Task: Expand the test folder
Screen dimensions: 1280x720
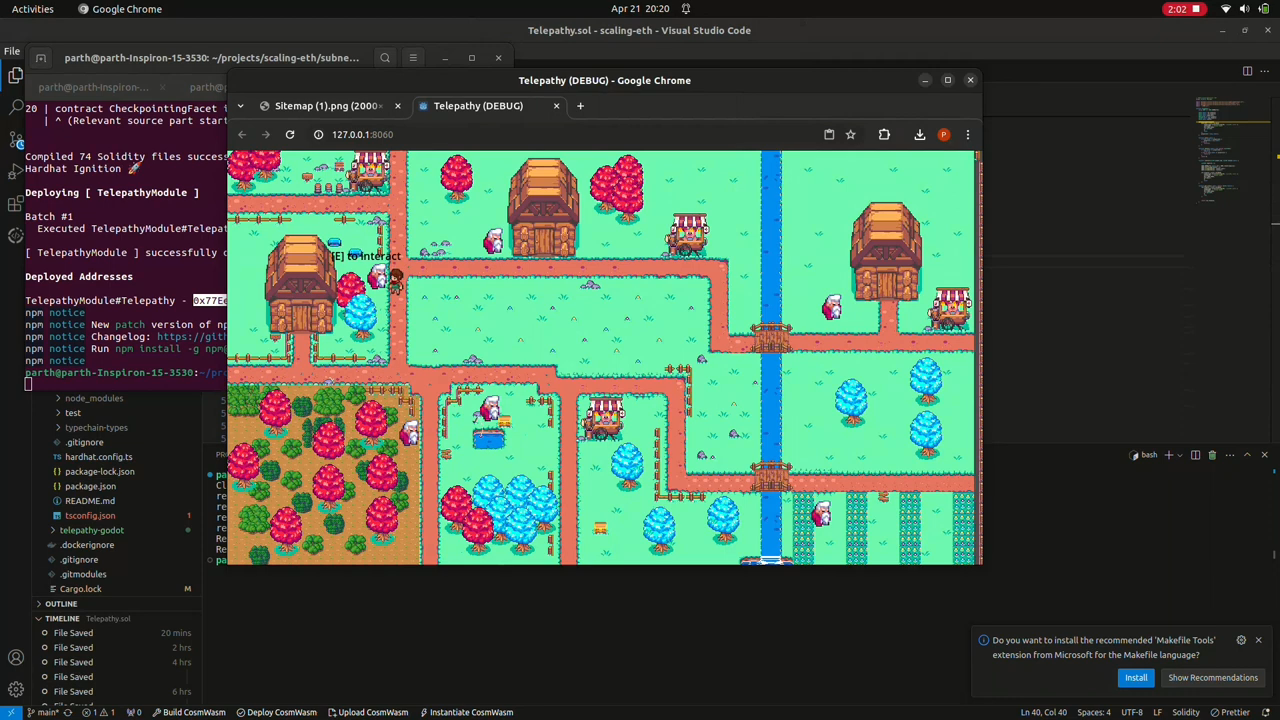Action: pyautogui.click(x=73, y=413)
